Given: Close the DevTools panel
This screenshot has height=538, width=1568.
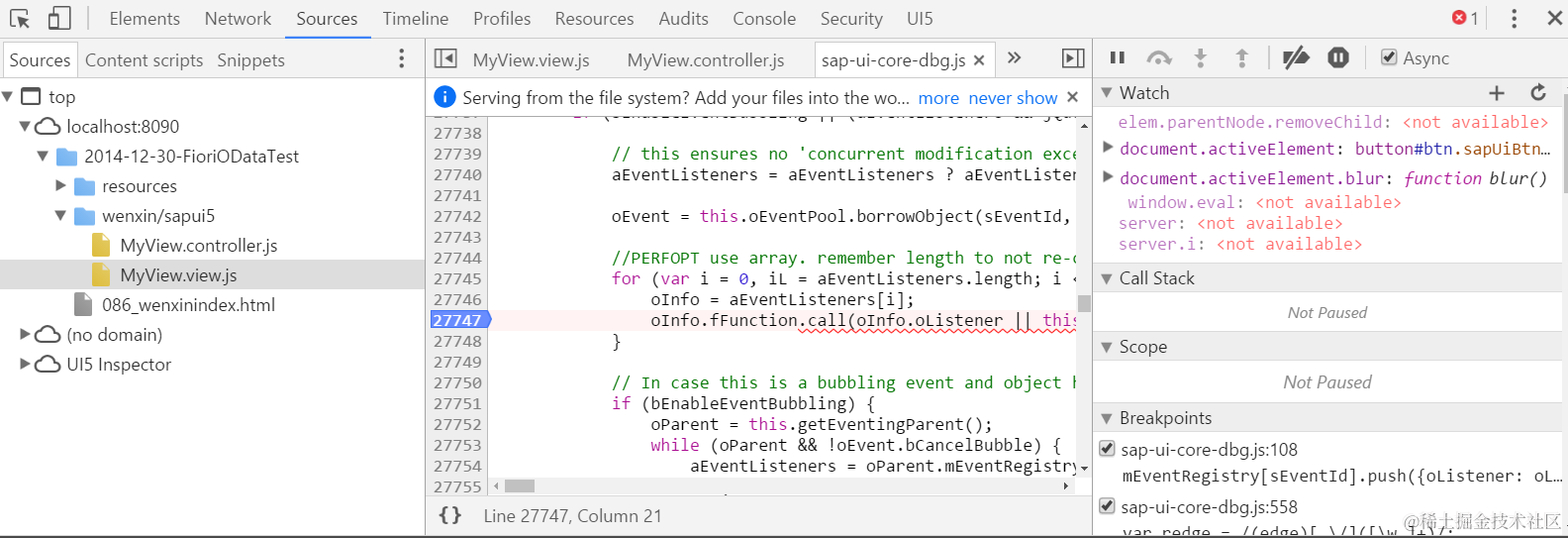Looking at the screenshot, I should 1554,18.
